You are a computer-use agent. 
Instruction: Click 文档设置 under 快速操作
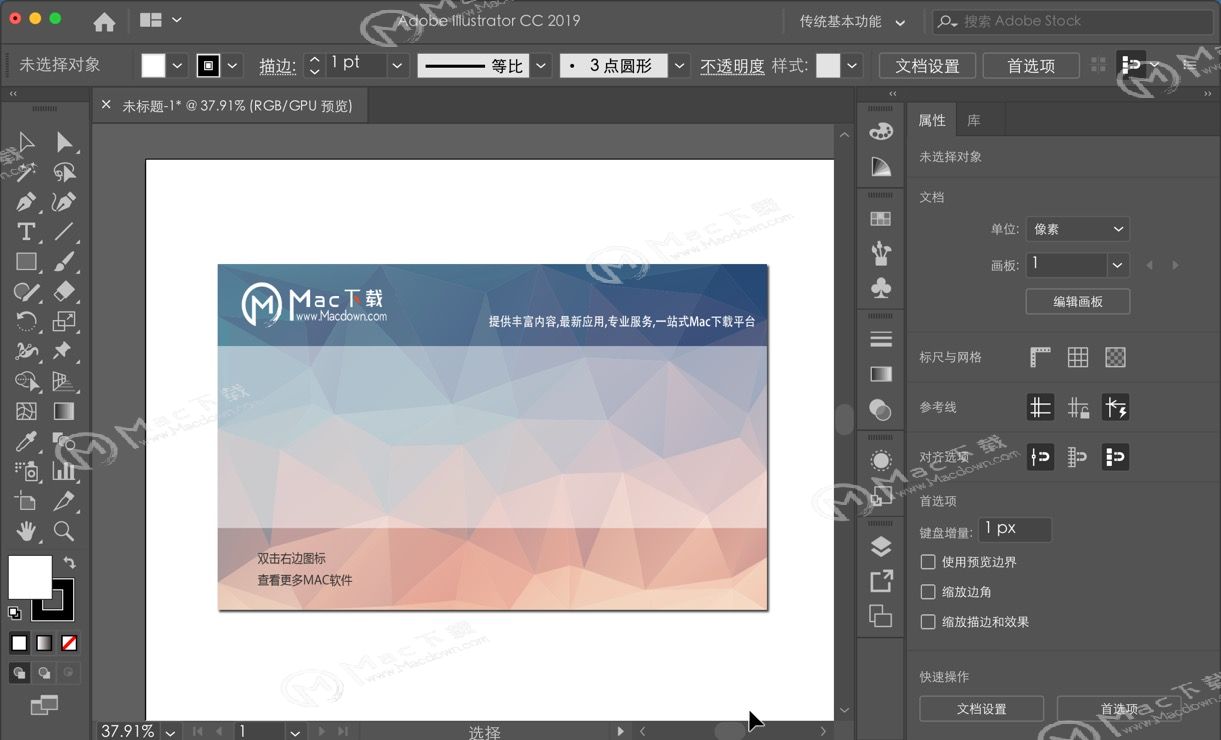click(981, 709)
